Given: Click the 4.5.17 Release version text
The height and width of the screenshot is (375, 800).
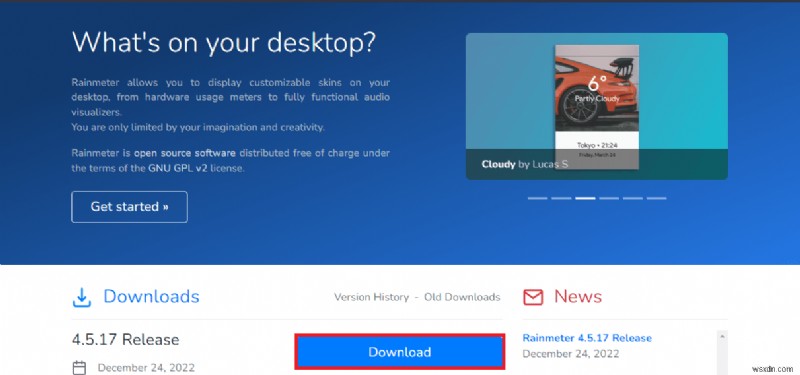Looking at the screenshot, I should click(x=126, y=340).
